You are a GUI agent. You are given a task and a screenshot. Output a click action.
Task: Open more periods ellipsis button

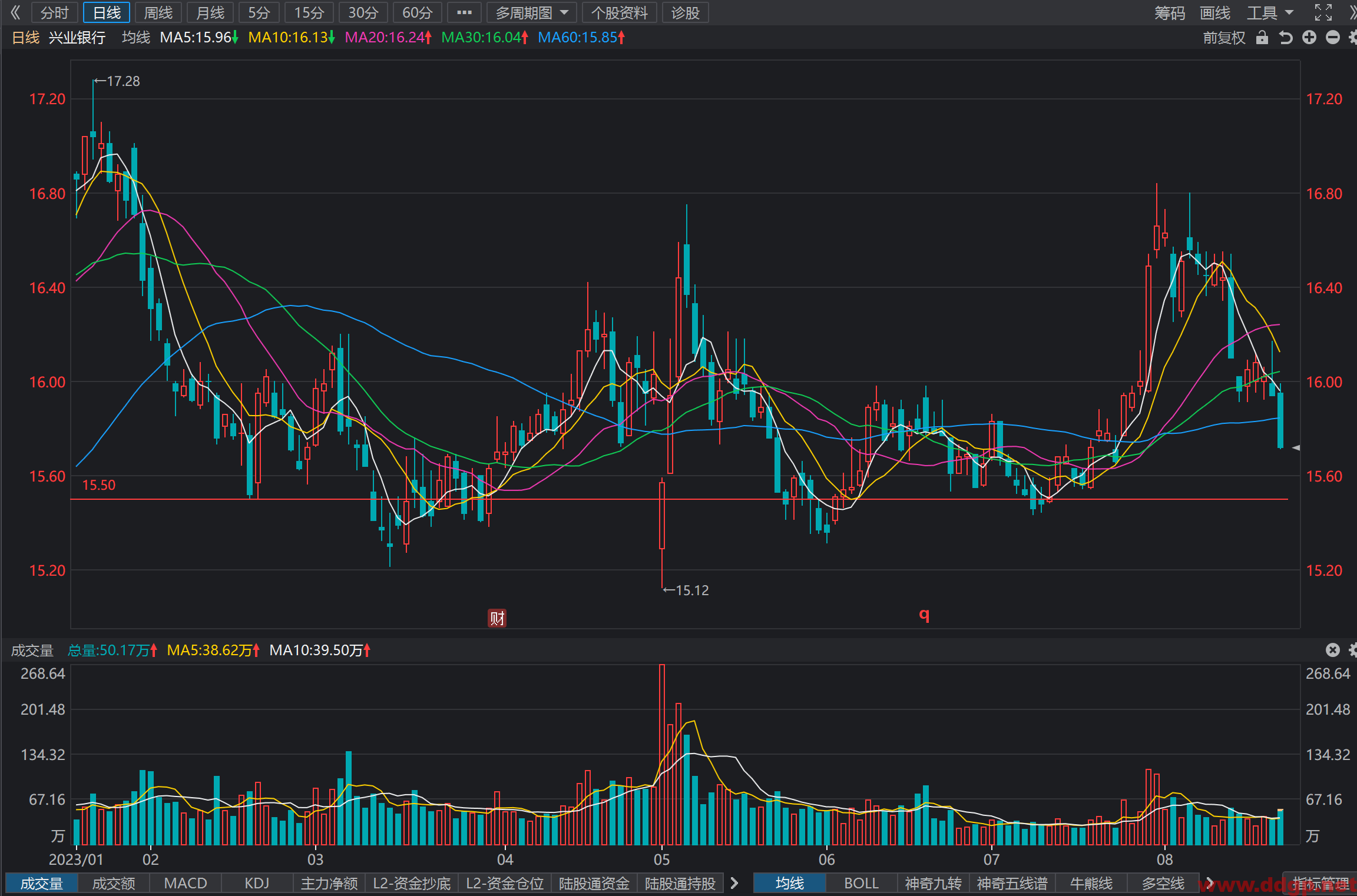(464, 12)
